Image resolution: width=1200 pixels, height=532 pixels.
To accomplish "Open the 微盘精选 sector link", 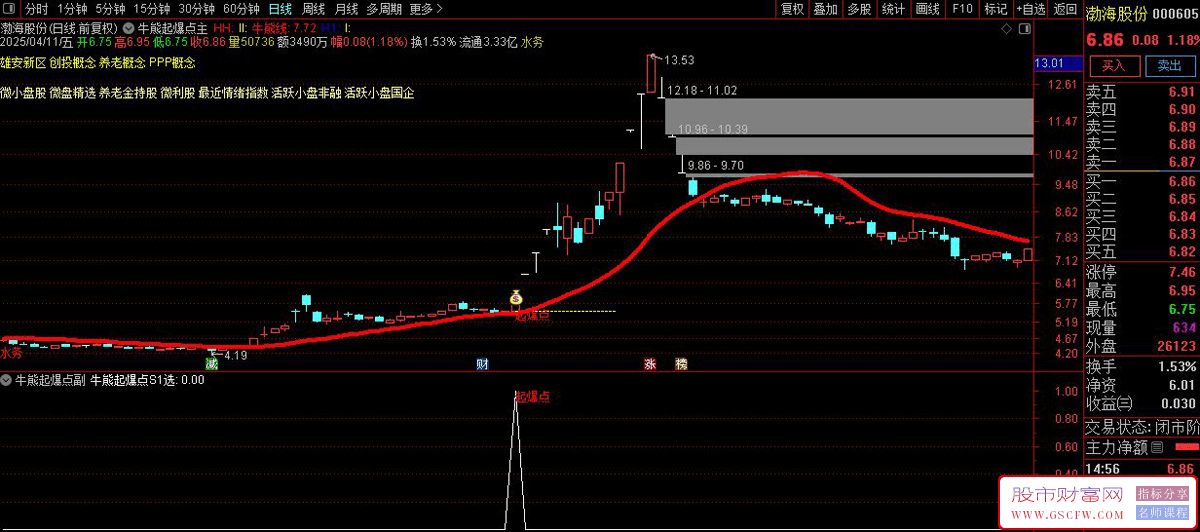I will [72, 93].
